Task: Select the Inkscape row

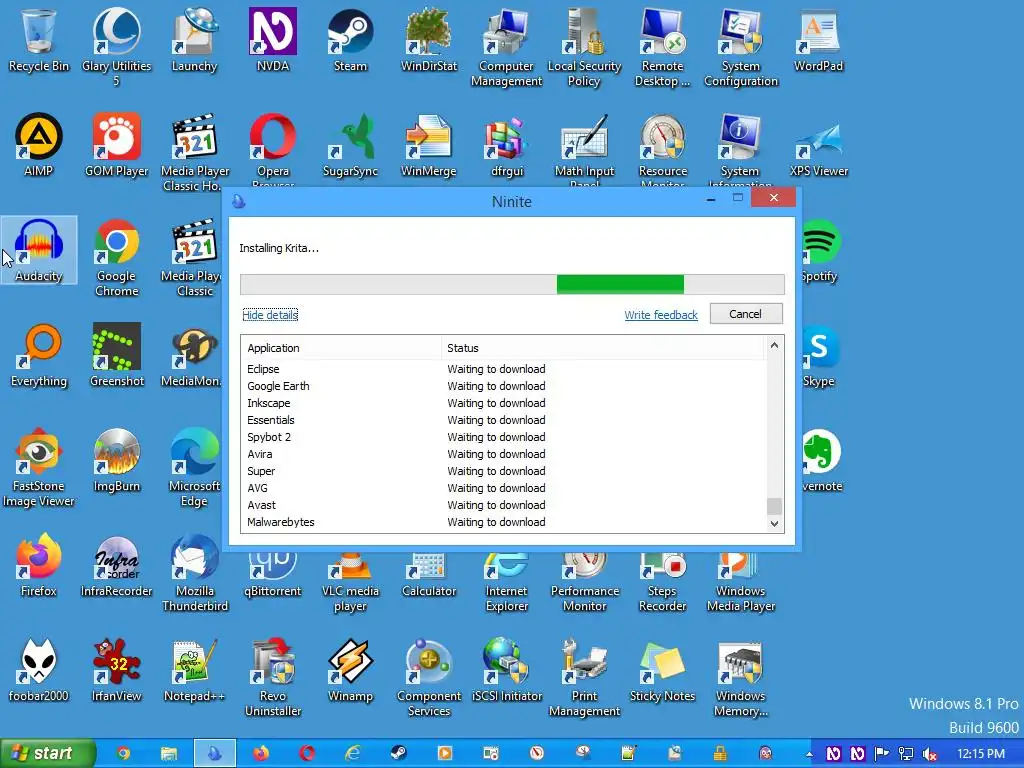Action: (x=503, y=403)
